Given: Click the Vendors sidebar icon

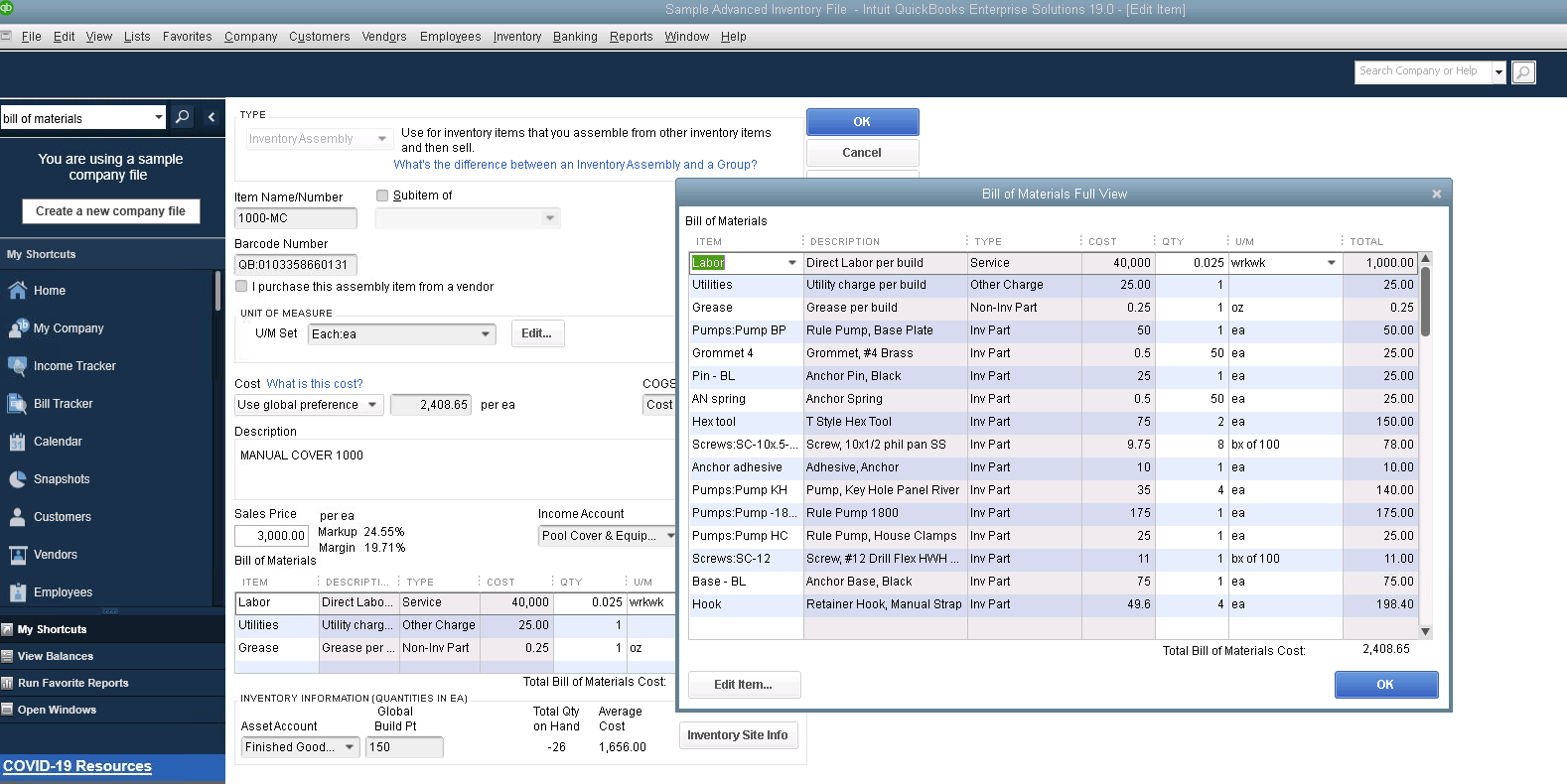Looking at the screenshot, I should (17, 555).
